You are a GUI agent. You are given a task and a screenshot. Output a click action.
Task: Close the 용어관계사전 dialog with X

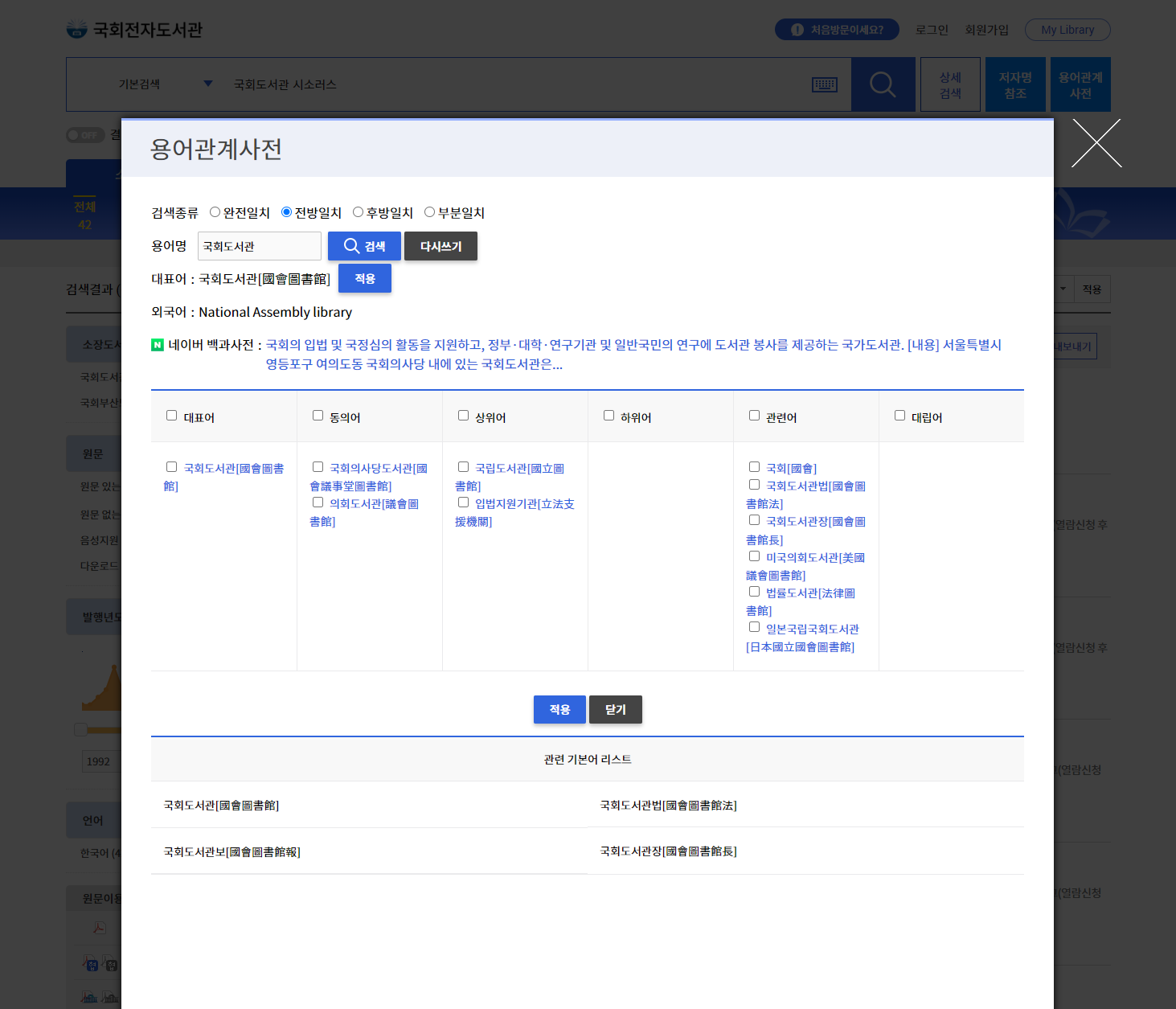(1096, 143)
